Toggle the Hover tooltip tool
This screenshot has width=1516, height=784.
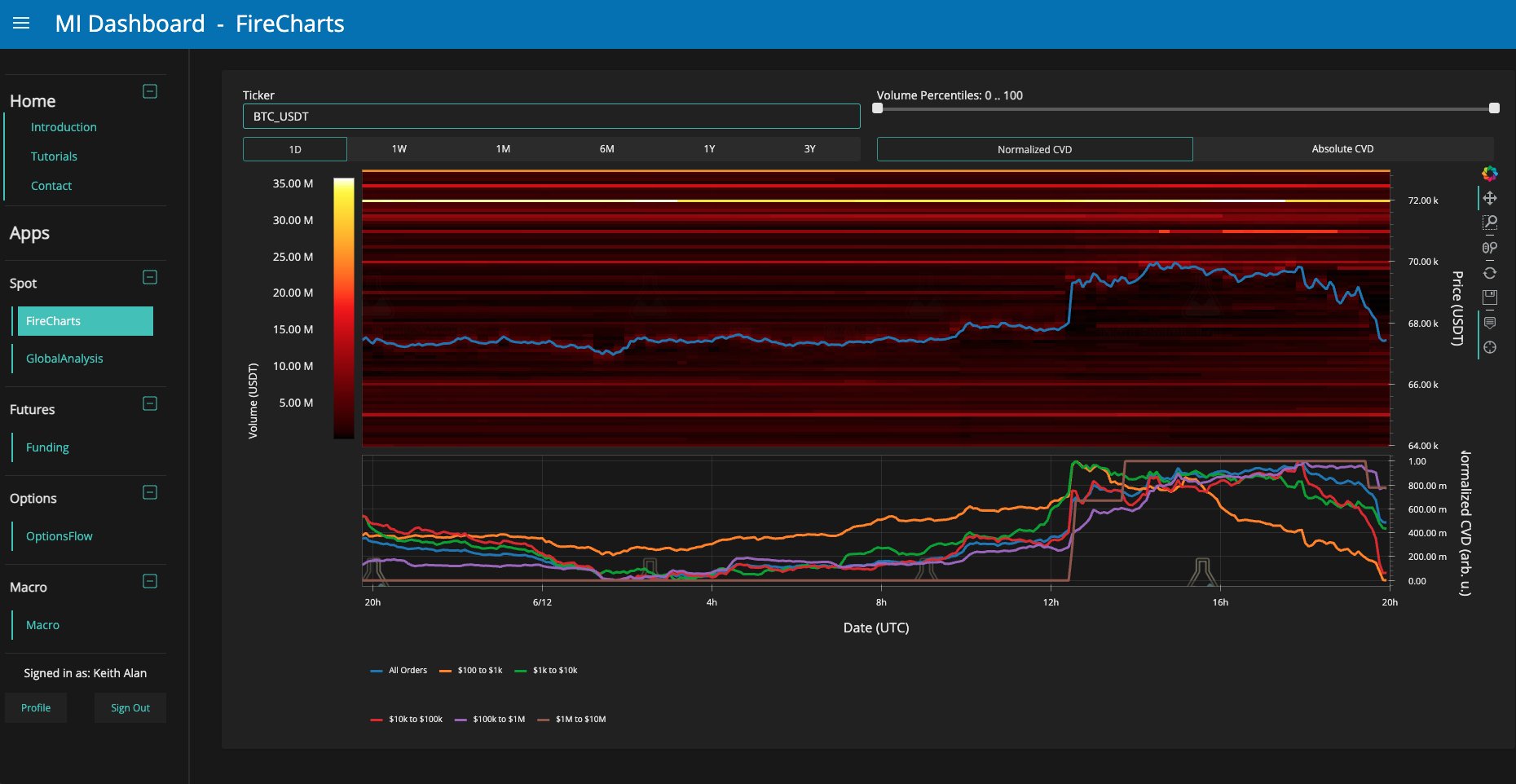(x=1490, y=323)
